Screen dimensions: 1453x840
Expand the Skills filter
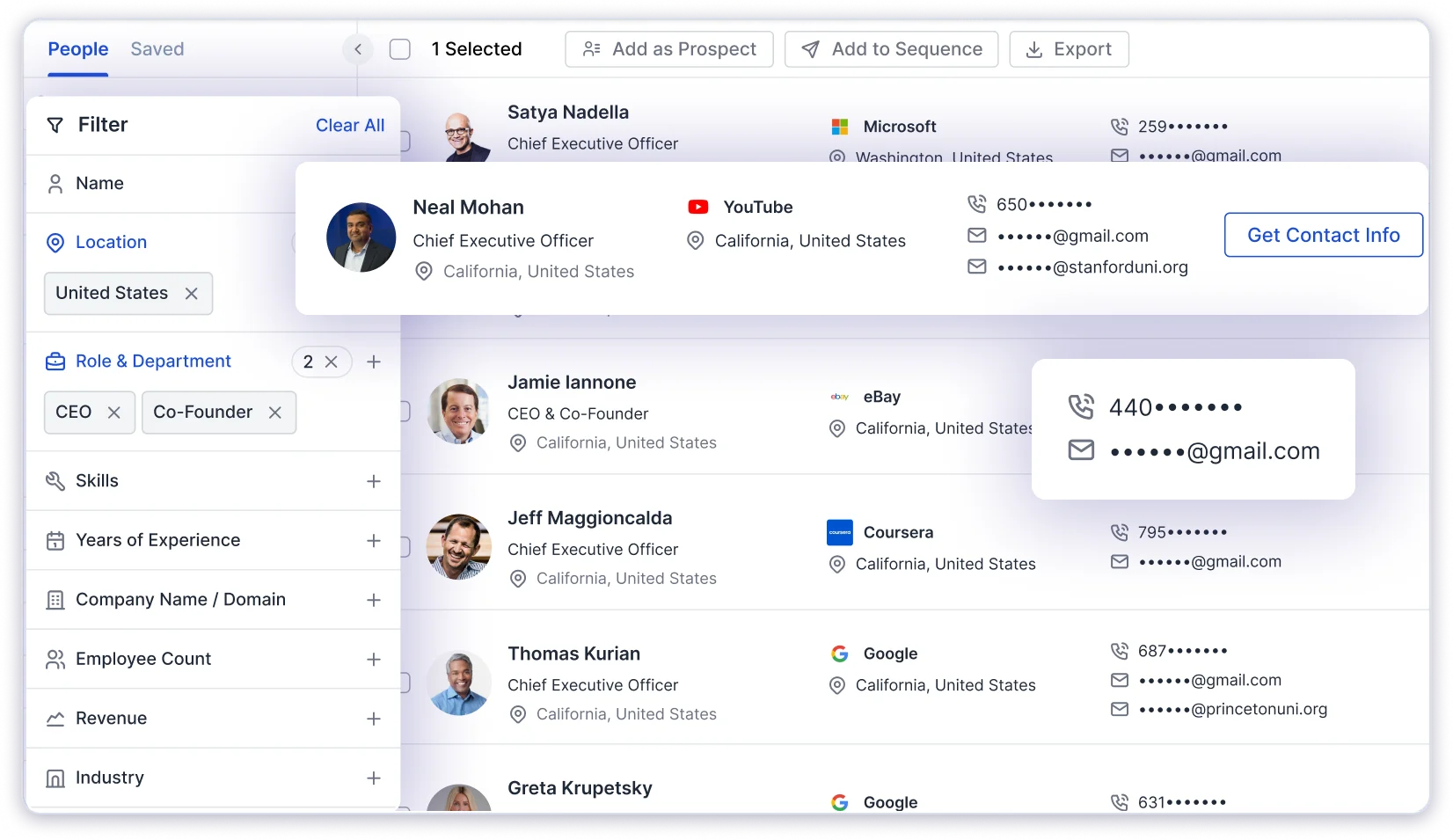point(374,481)
